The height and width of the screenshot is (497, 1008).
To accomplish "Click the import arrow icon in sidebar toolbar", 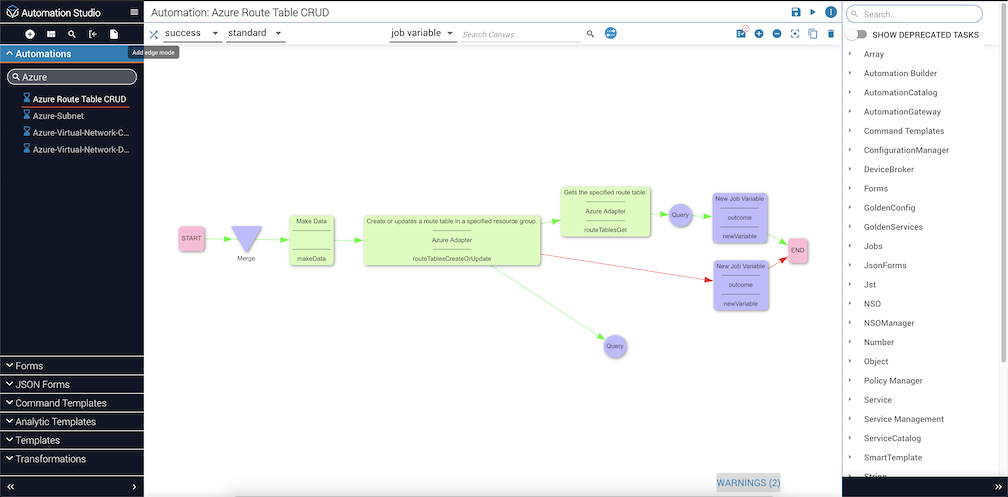I will (93, 34).
